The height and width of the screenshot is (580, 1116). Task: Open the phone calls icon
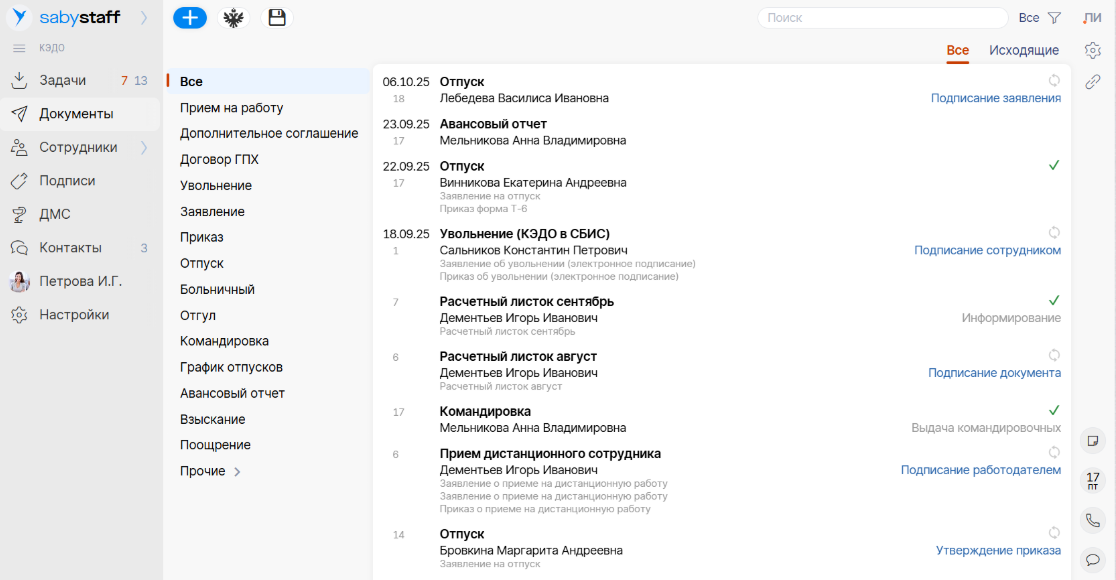tap(1093, 520)
